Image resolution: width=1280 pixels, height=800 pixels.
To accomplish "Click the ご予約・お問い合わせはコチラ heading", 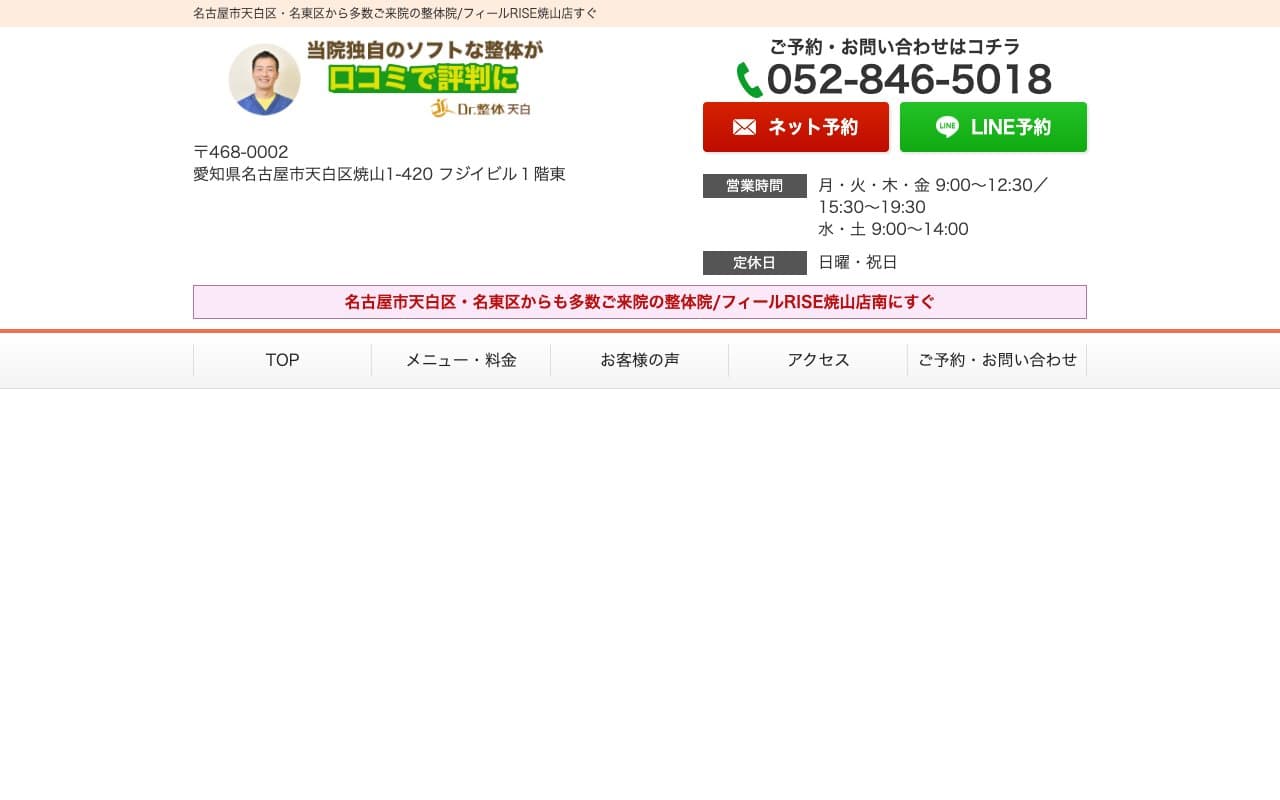I will click(893, 46).
